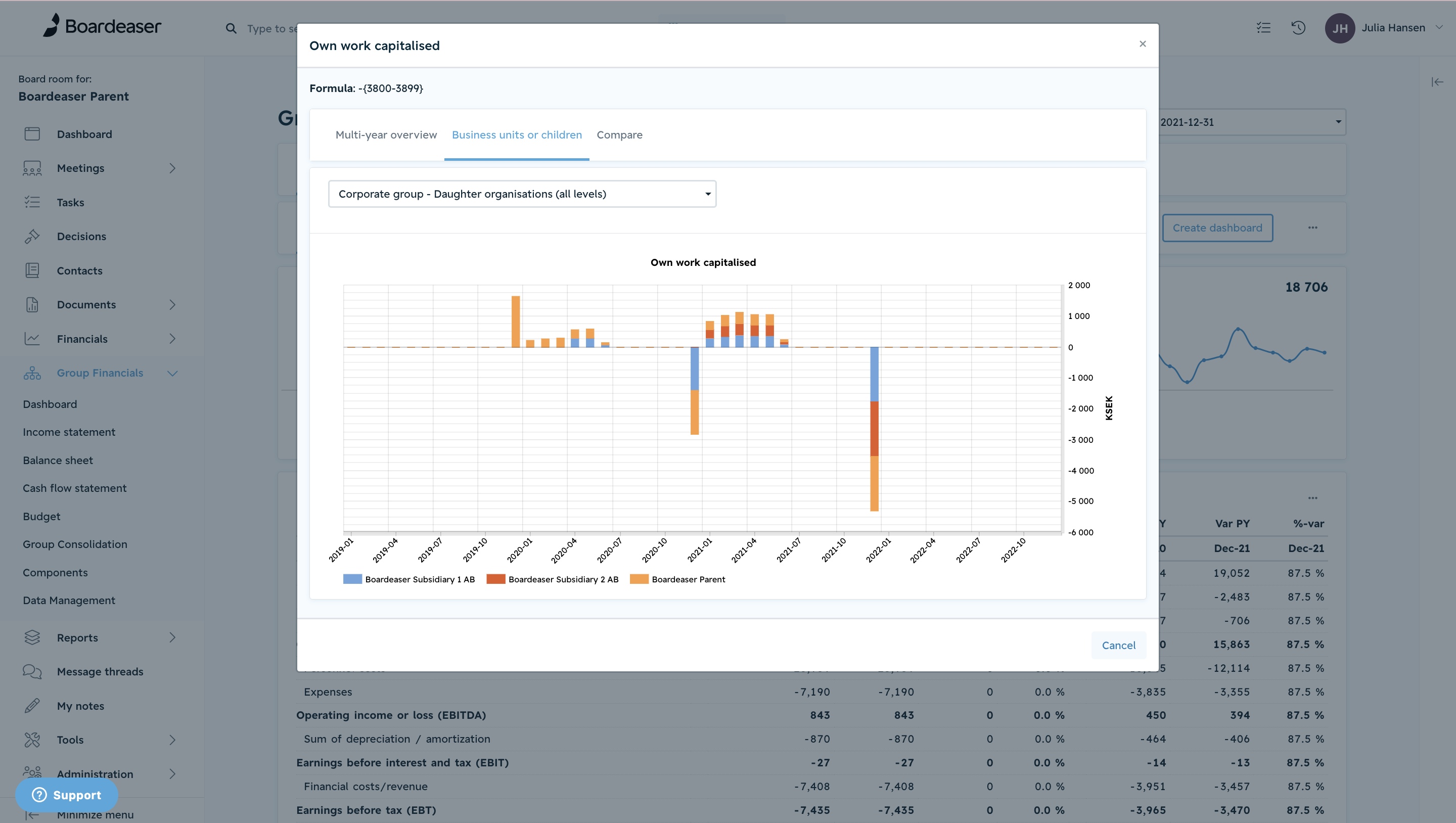Click the Contacts sidebar label
The width and height of the screenshot is (1456, 823).
coord(80,271)
